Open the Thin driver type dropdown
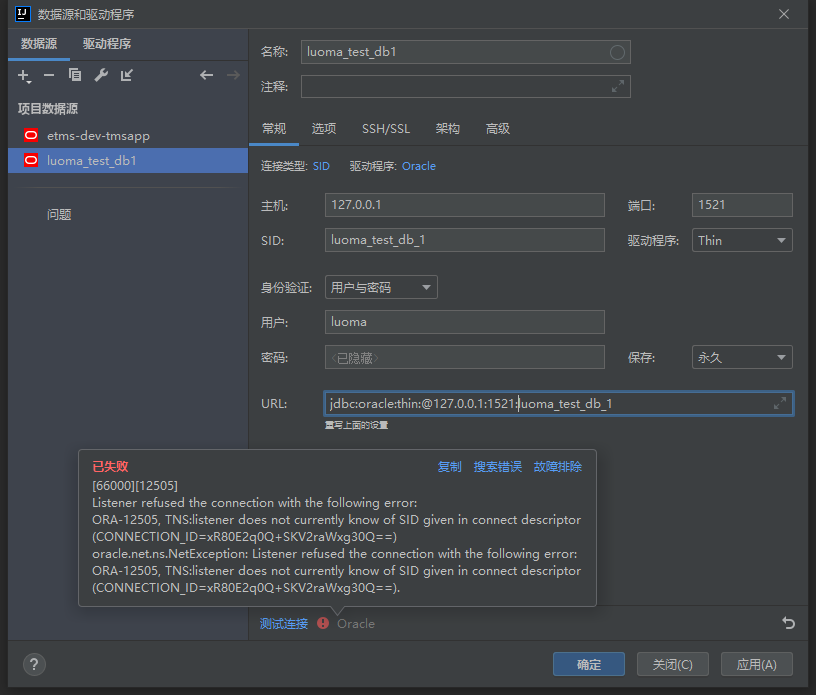This screenshot has width=816, height=695. (742, 240)
